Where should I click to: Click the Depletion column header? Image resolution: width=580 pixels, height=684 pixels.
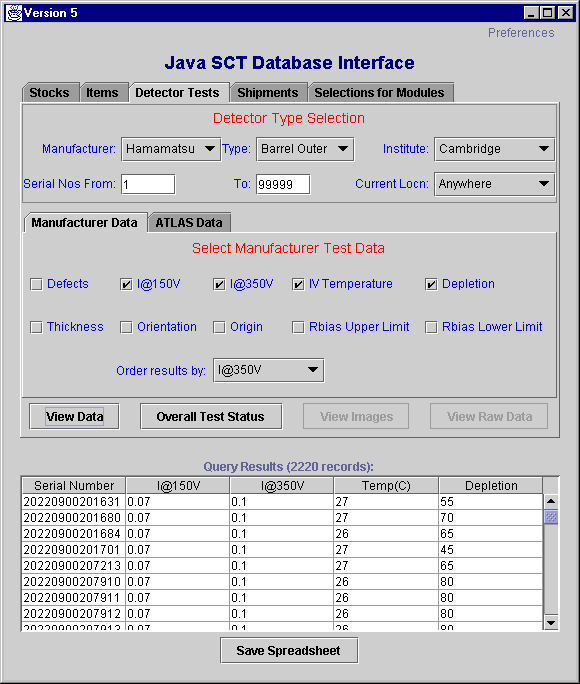click(x=491, y=486)
